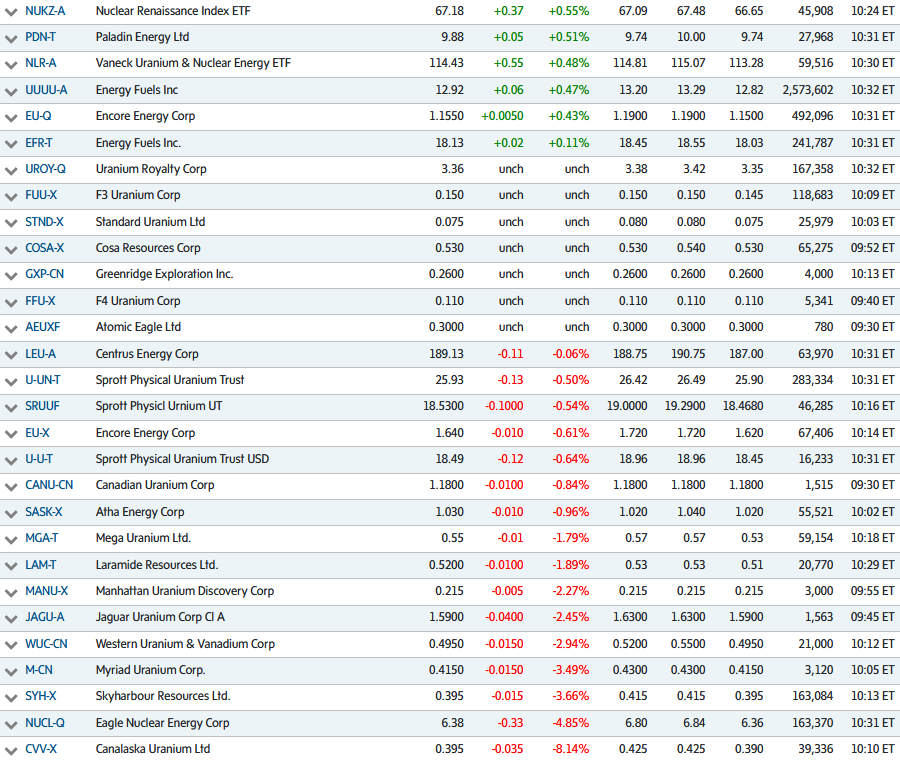Expand the LAM-T row chevron

pyautogui.click(x=11, y=567)
